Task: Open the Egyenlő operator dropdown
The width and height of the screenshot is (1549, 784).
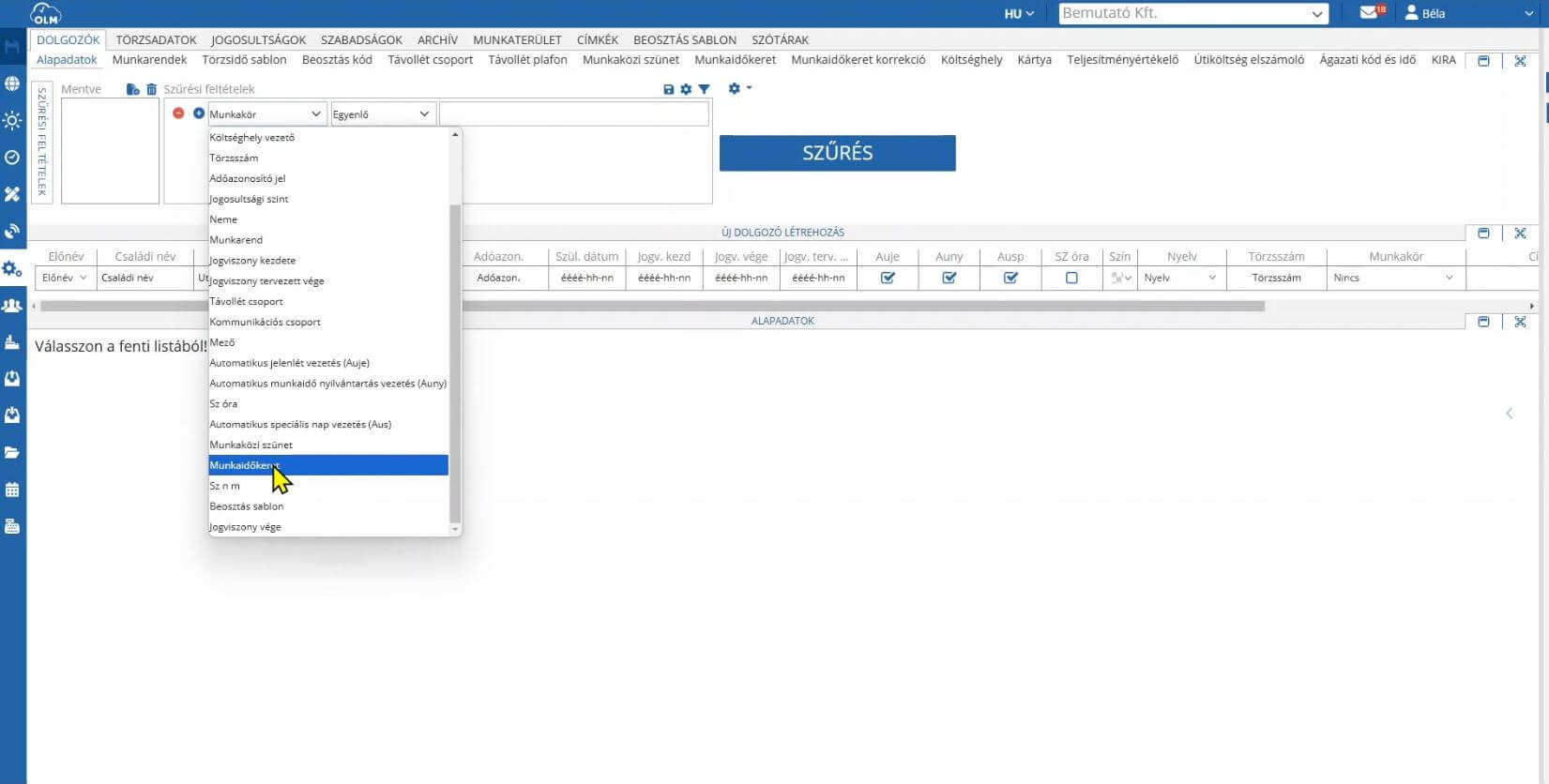Action: pyautogui.click(x=382, y=113)
